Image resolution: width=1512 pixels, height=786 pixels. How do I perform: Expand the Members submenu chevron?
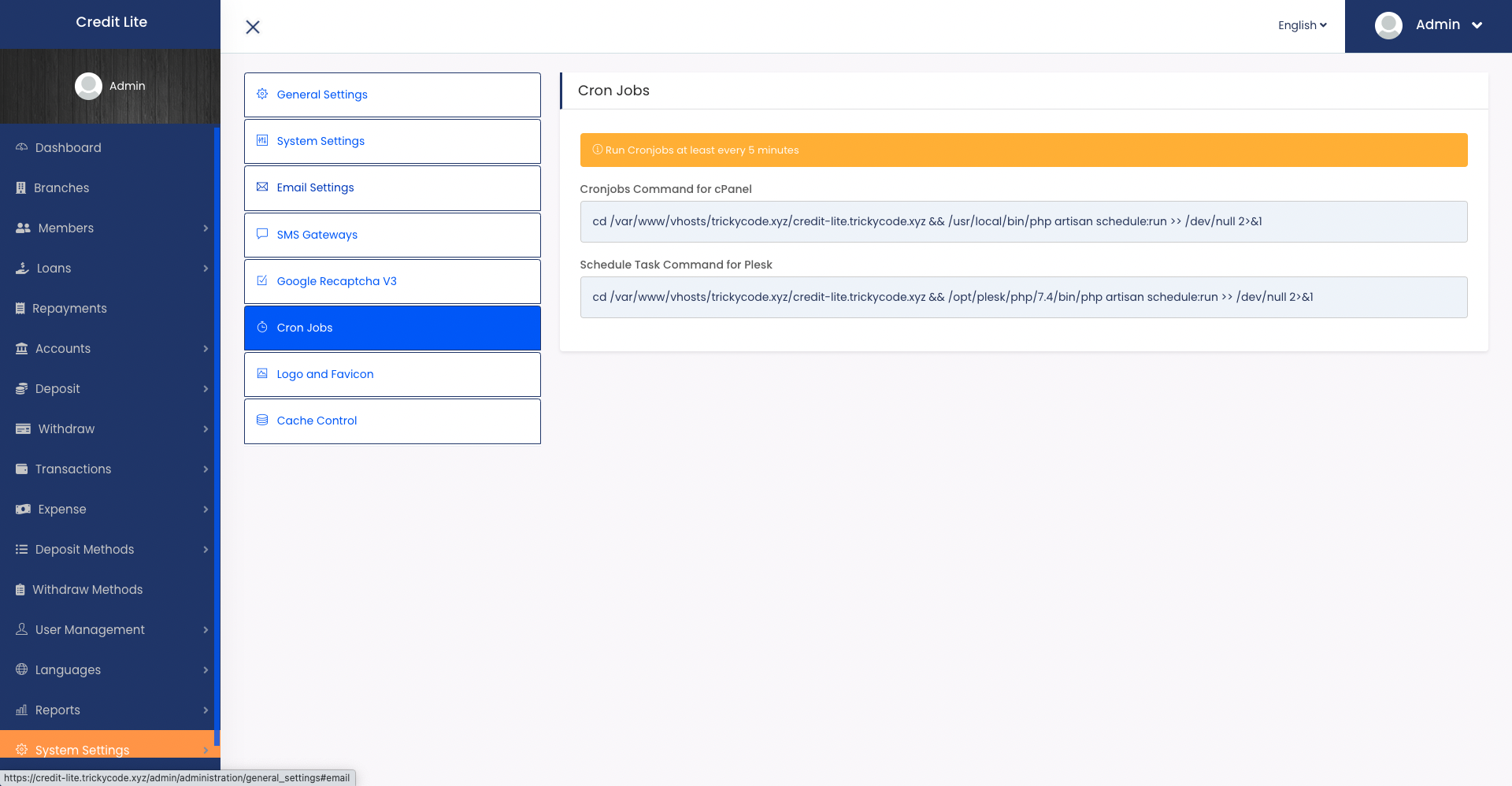206,228
